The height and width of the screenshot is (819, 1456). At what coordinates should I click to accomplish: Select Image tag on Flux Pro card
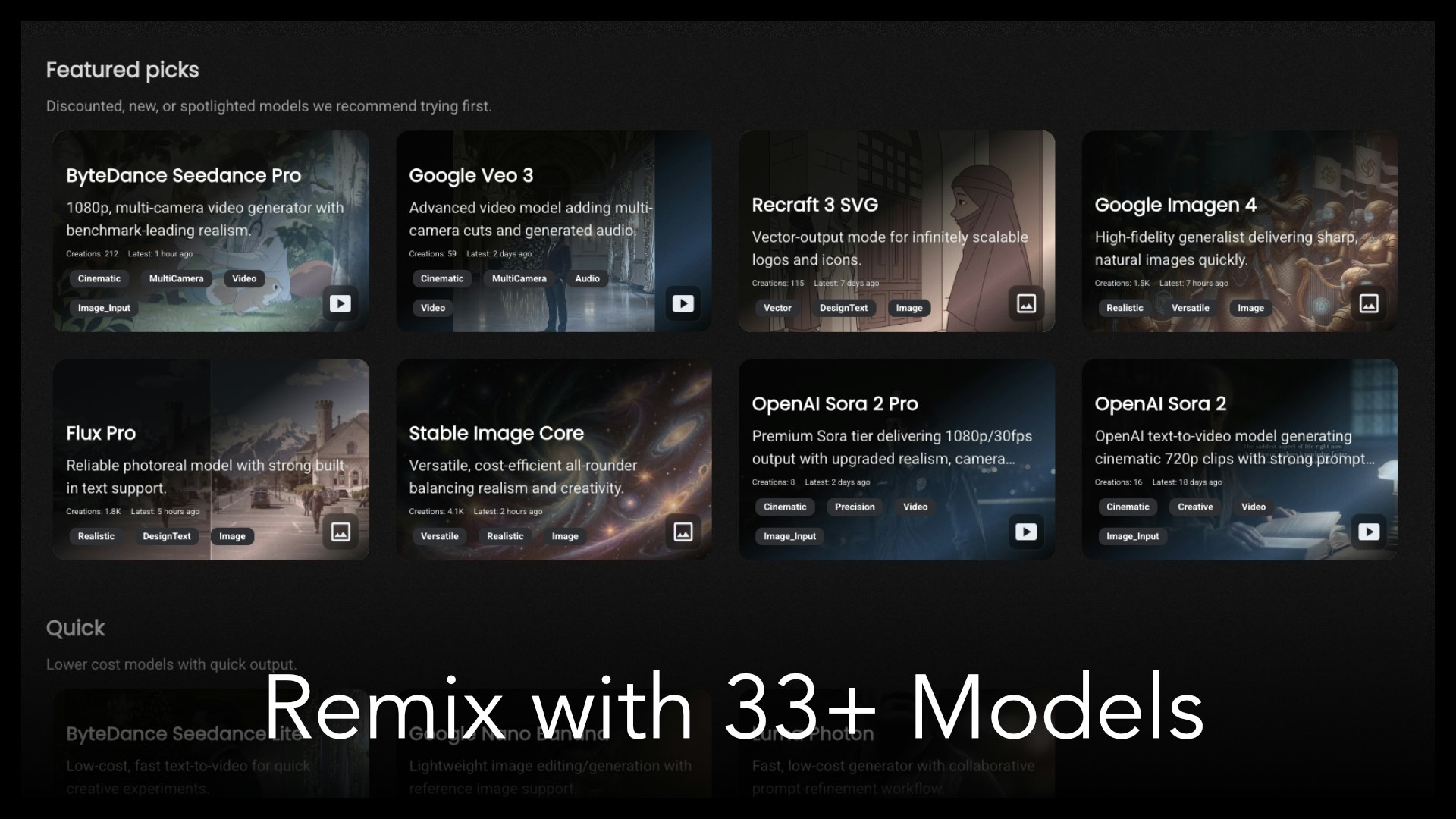[x=232, y=536]
